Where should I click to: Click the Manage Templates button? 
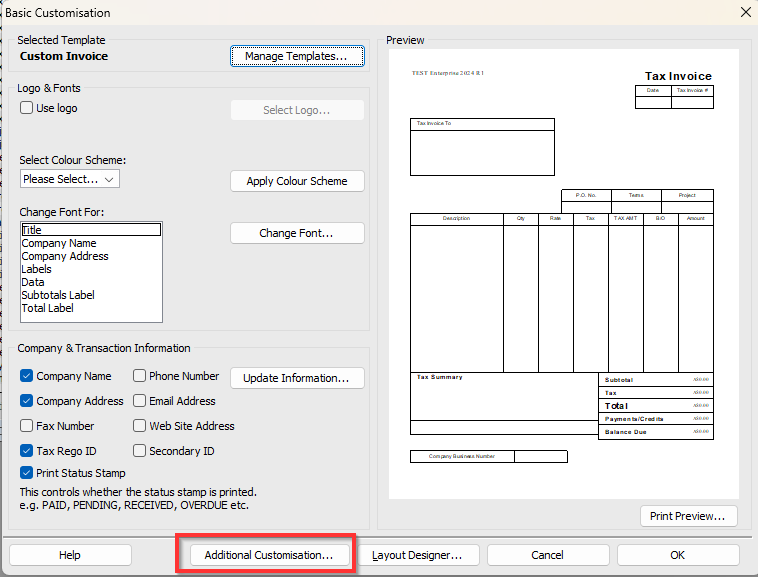(297, 56)
